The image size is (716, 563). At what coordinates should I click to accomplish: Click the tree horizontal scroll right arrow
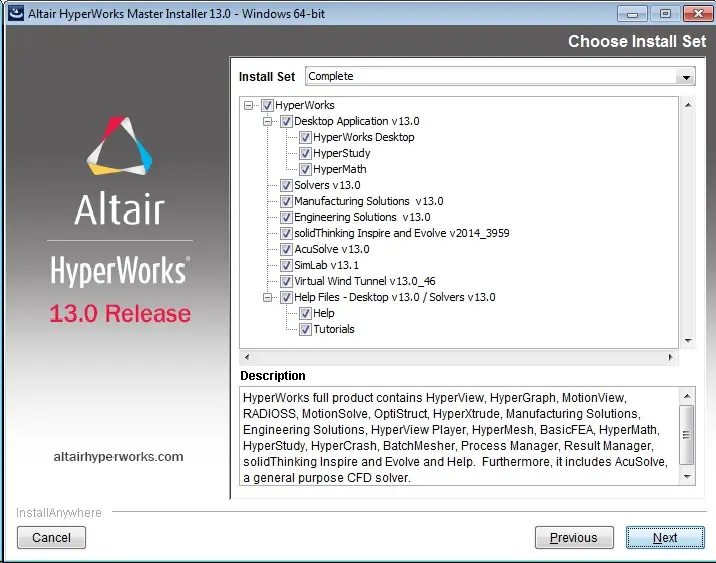[x=670, y=358]
